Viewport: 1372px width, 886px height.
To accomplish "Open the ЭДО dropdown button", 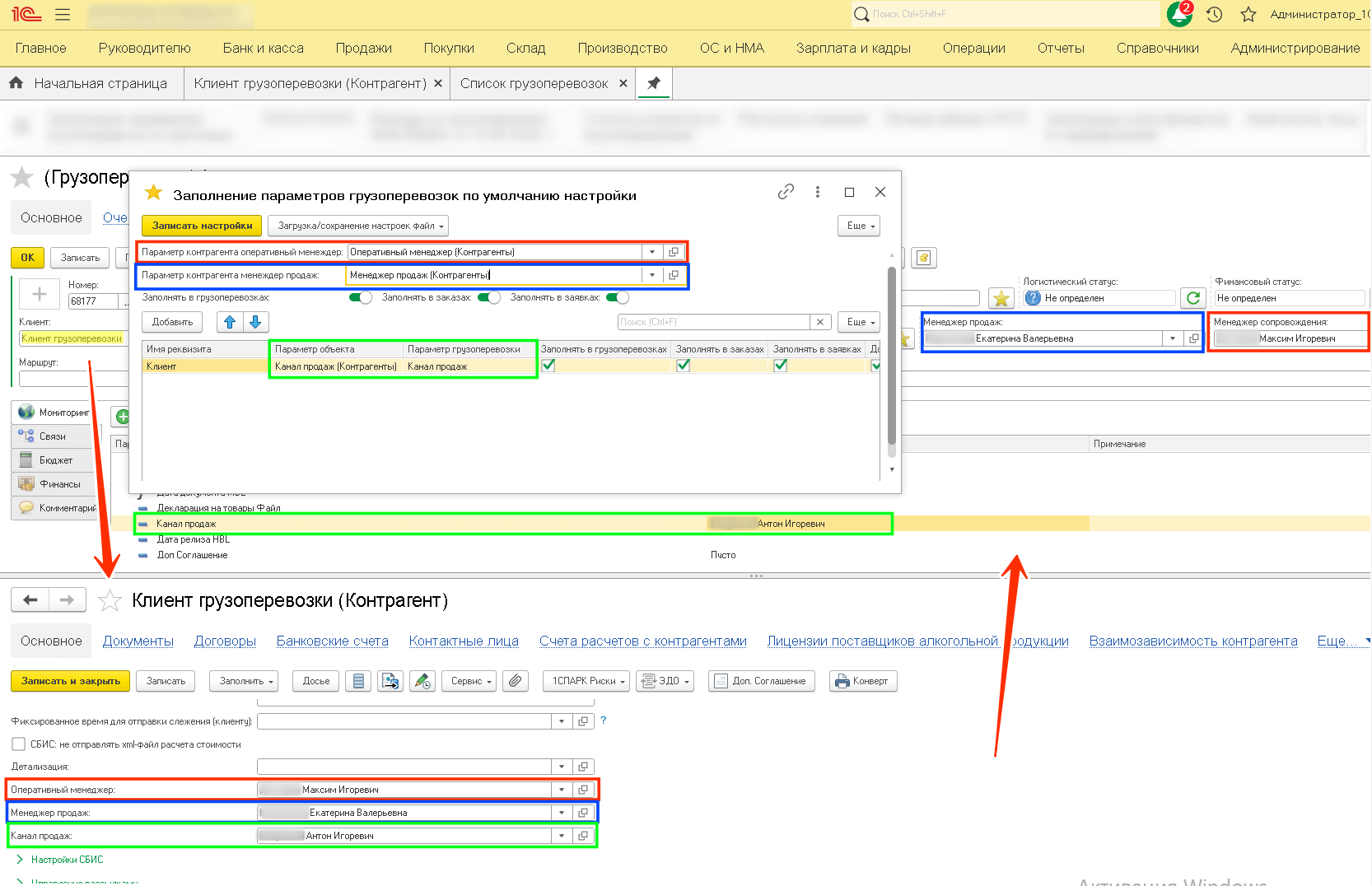I will pos(665,681).
